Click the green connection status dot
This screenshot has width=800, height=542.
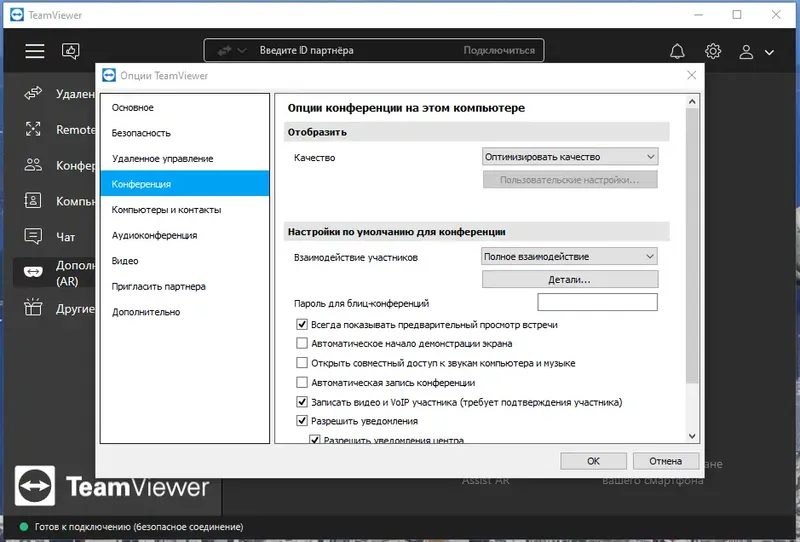[x=23, y=526]
